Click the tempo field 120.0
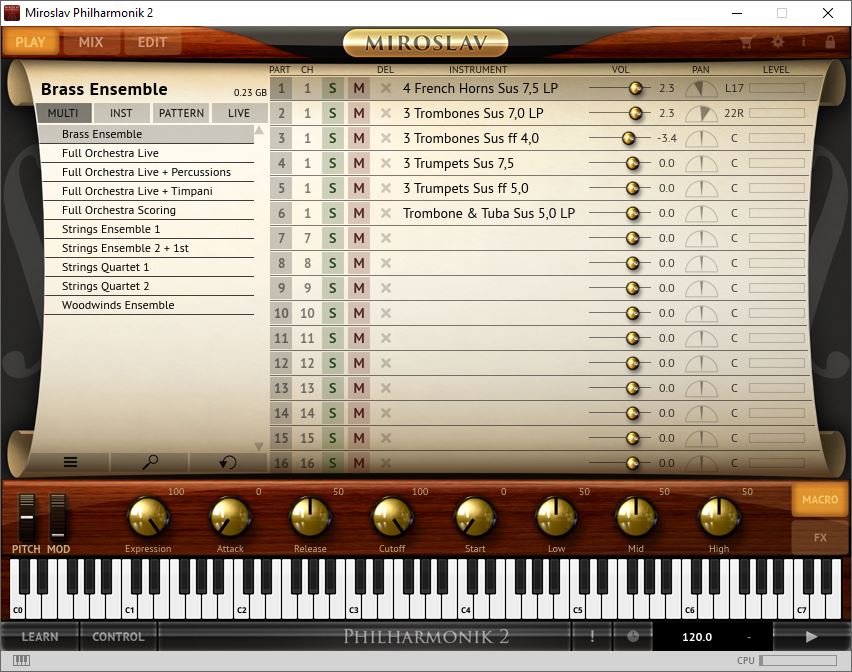Viewport: 852px width, 672px height. coord(697,637)
